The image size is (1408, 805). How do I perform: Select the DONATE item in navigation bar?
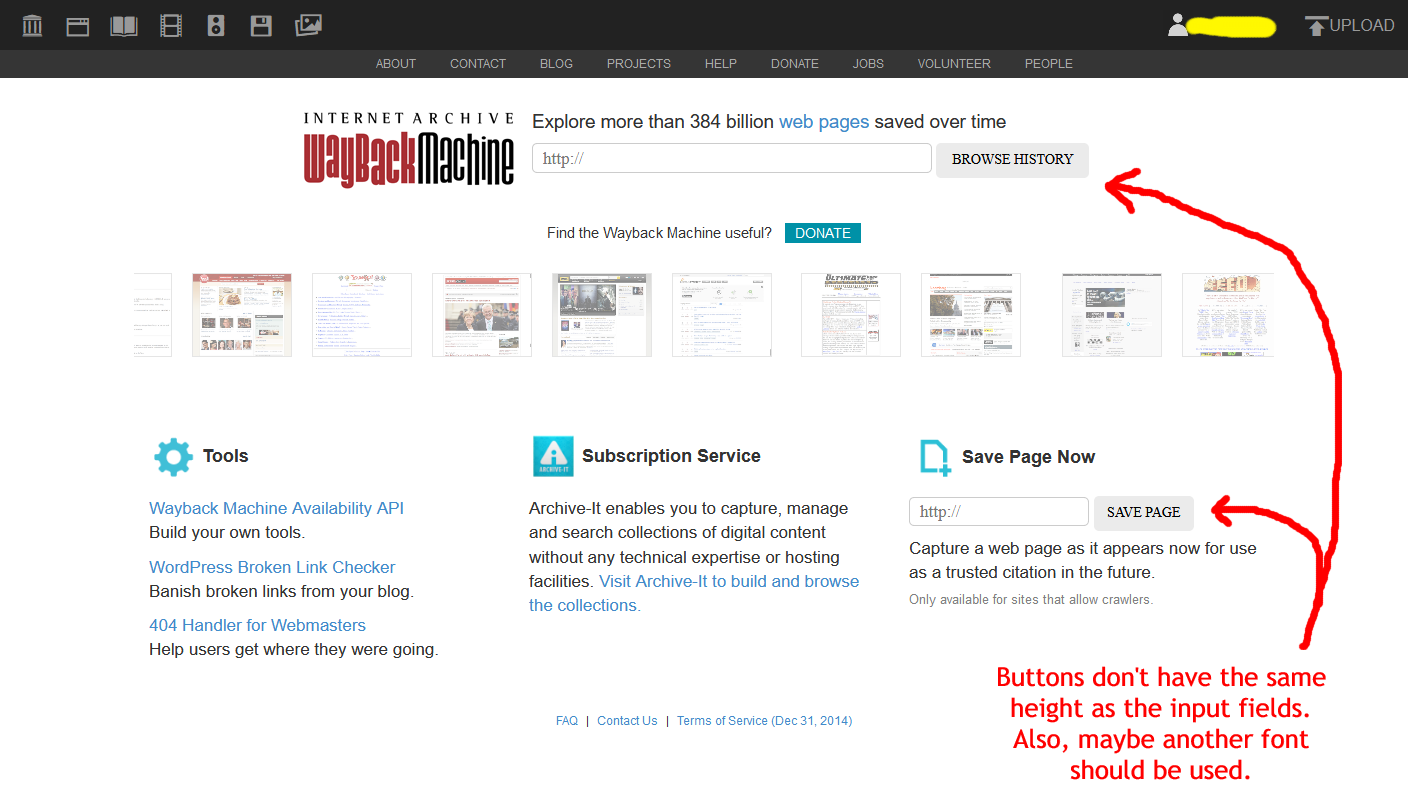click(795, 64)
